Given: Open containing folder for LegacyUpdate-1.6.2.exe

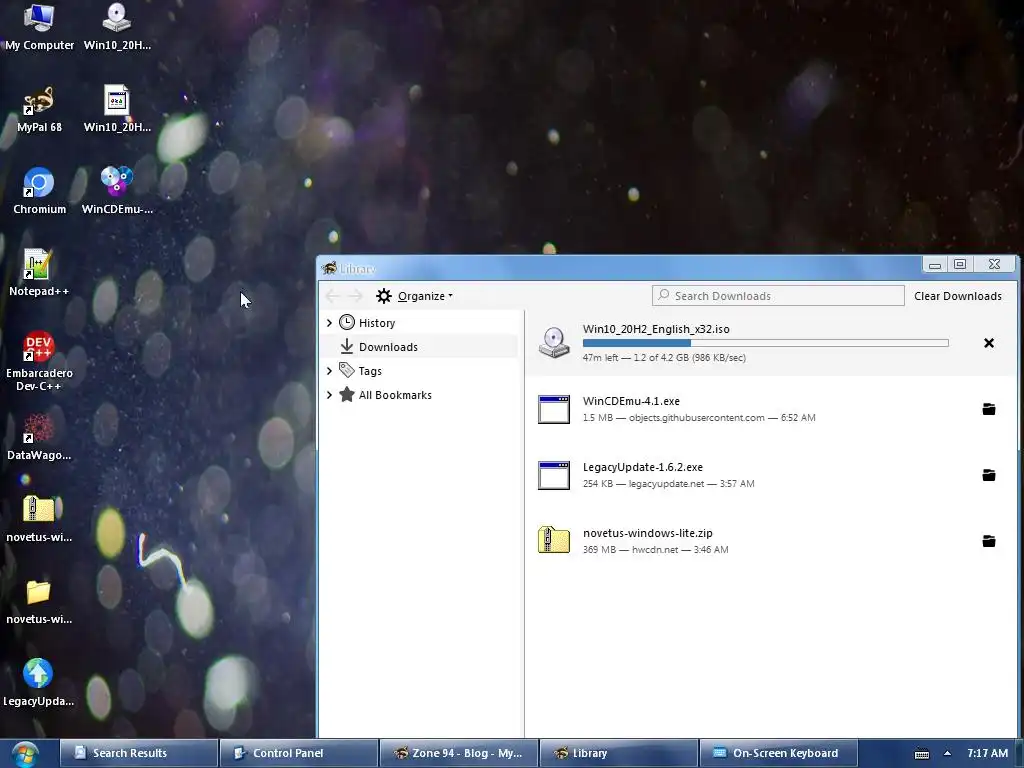Looking at the screenshot, I should 989,475.
